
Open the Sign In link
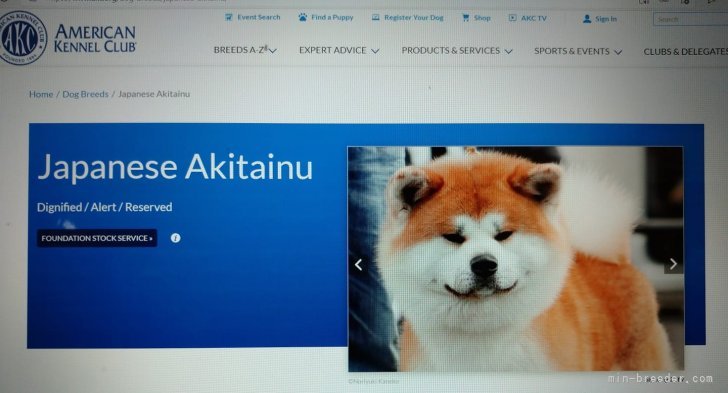[x=606, y=19]
